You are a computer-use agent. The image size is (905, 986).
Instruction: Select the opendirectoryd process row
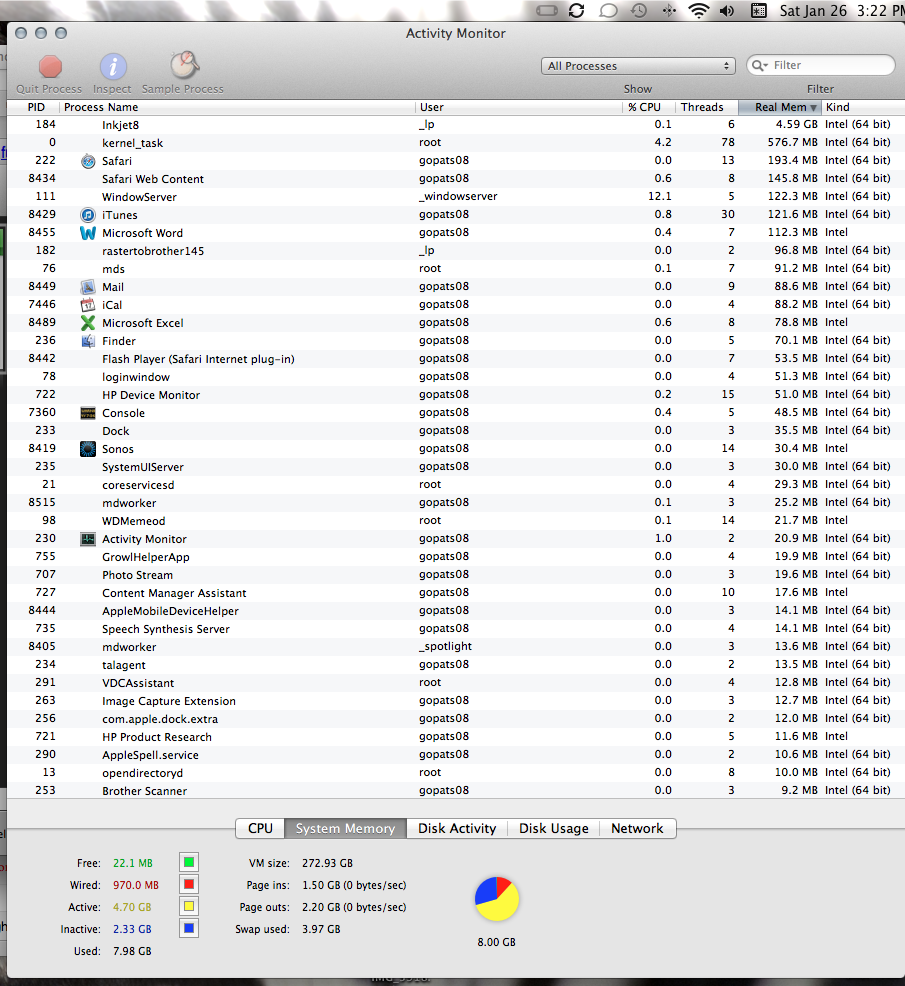coord(456,773)
